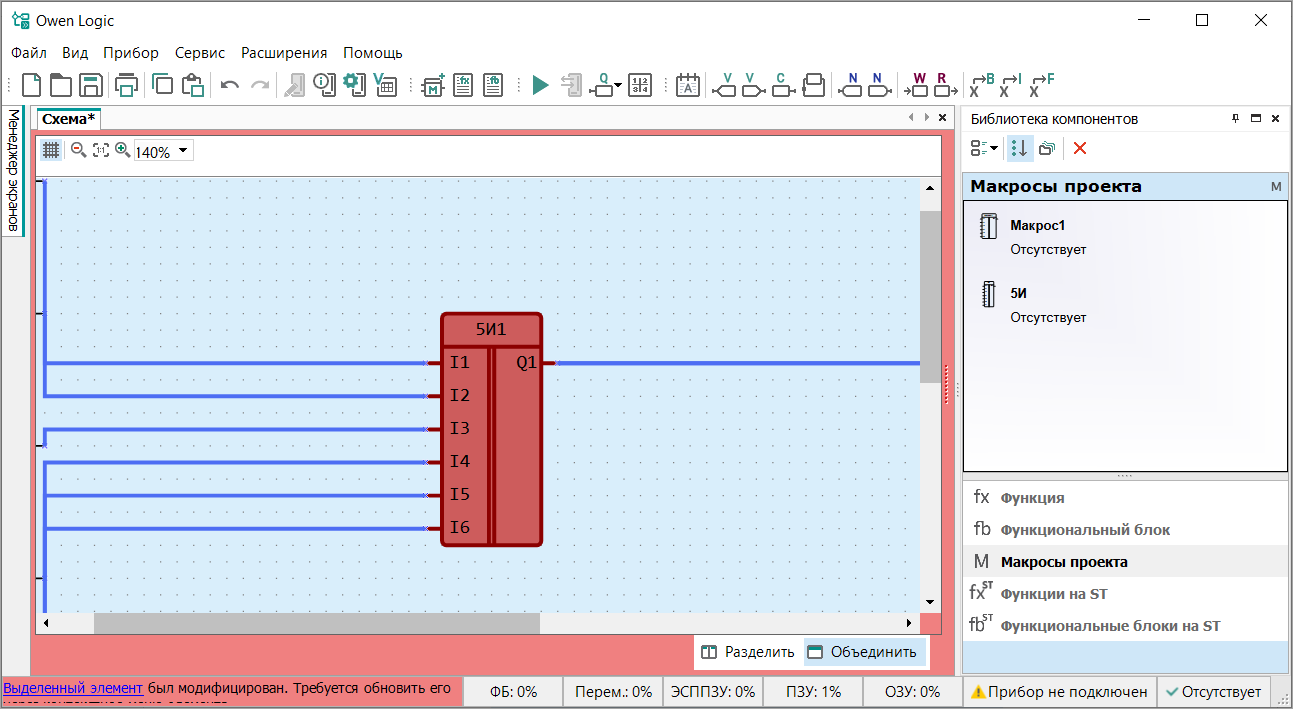This screenshot has width=1293, height=709.
Task: Click the Разделить button
Action: coord(748,652)
